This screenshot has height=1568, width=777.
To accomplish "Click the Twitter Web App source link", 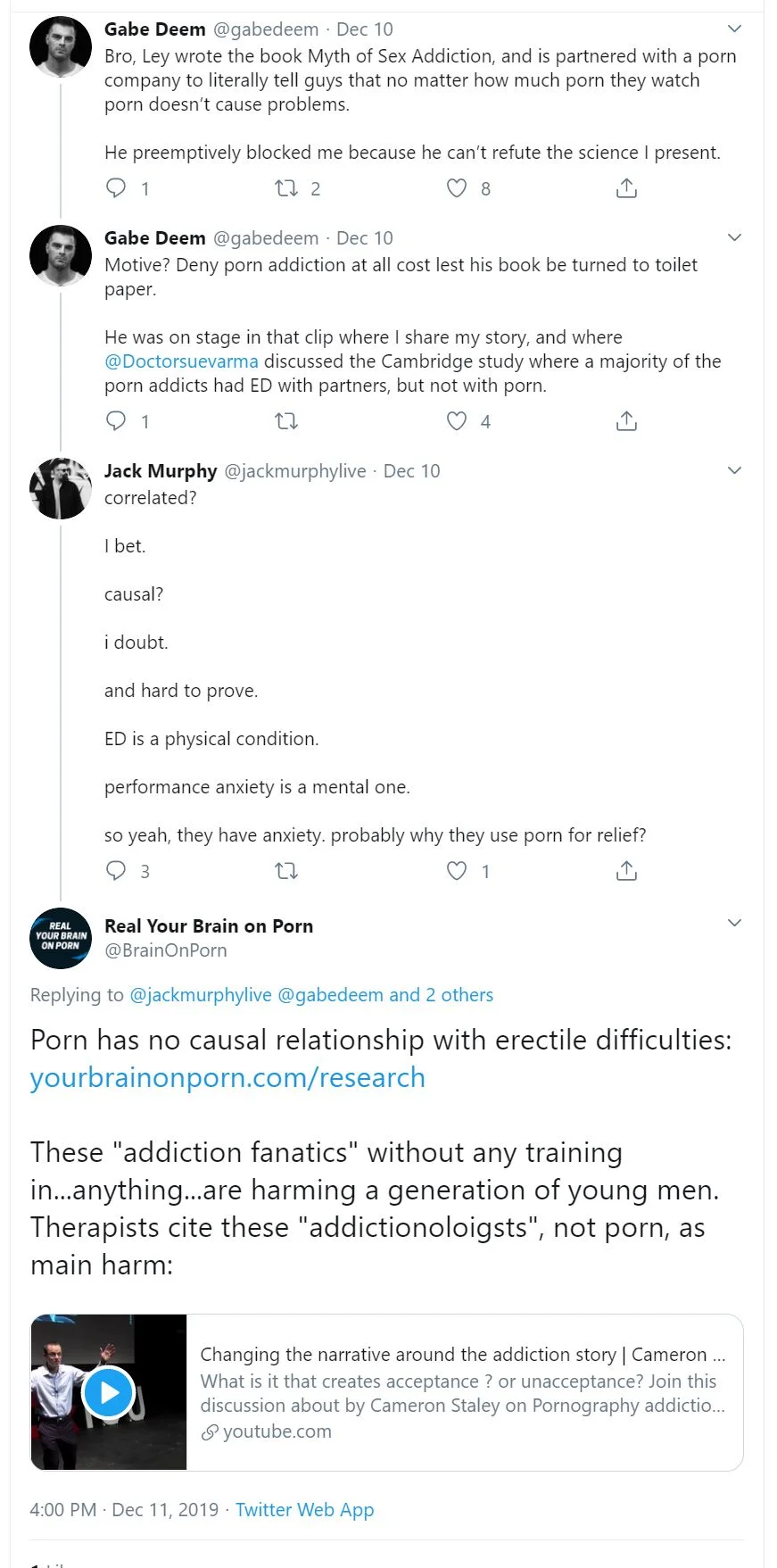I will (x=304, y=1510).
